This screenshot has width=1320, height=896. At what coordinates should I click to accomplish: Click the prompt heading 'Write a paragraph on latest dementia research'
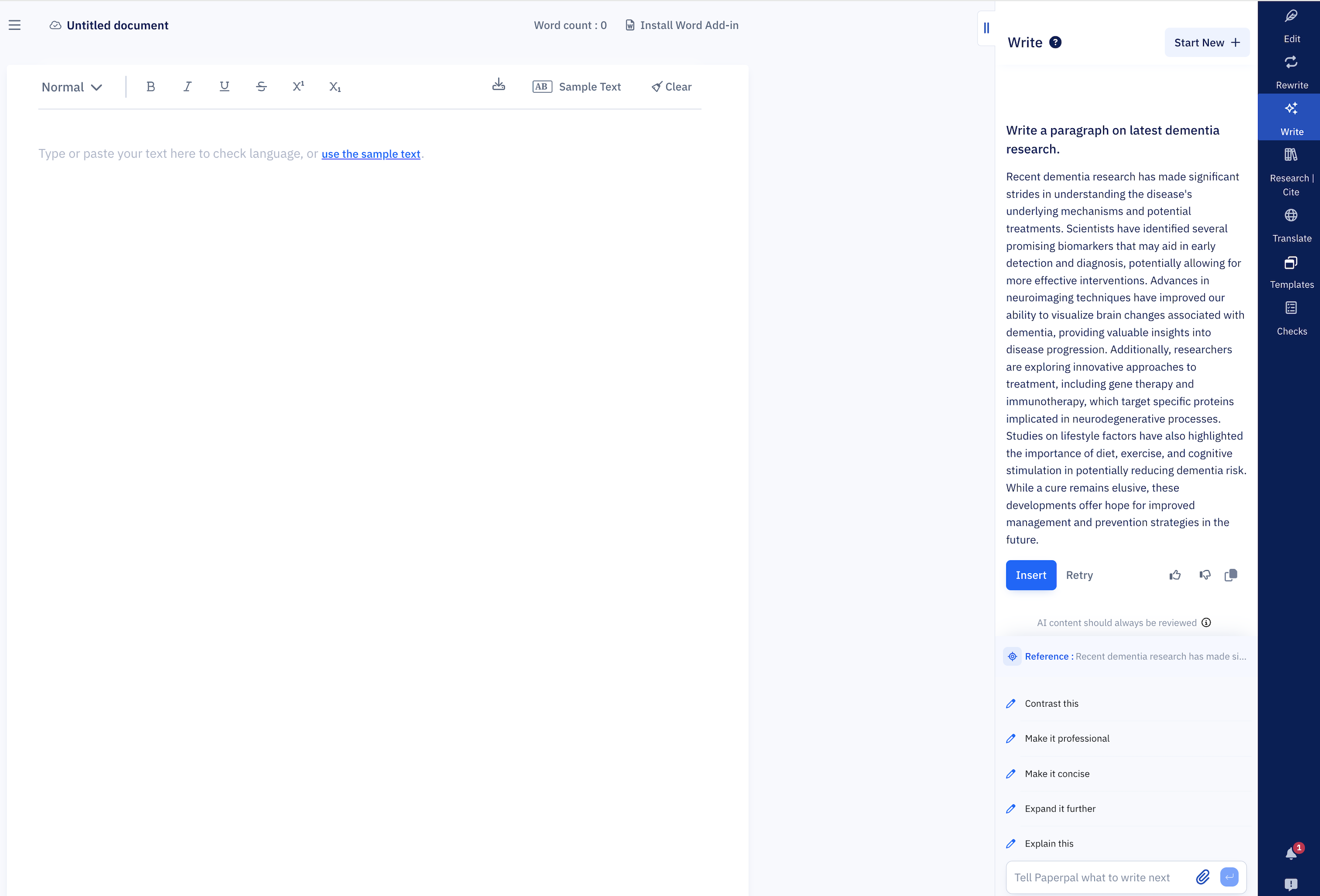[1113, 139]
